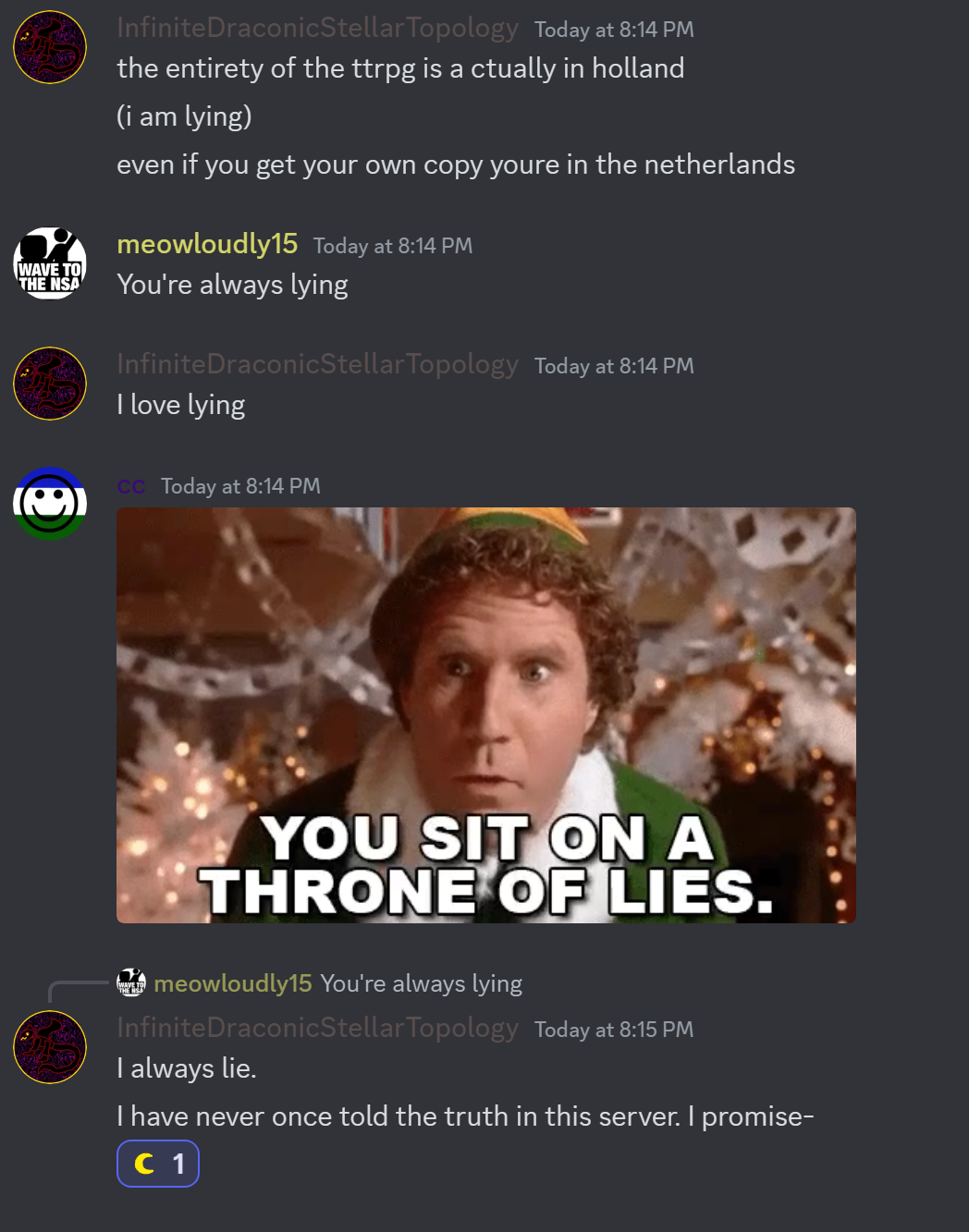Click small meowloudly15 avatar in reply preview

[x=131, y=982]
